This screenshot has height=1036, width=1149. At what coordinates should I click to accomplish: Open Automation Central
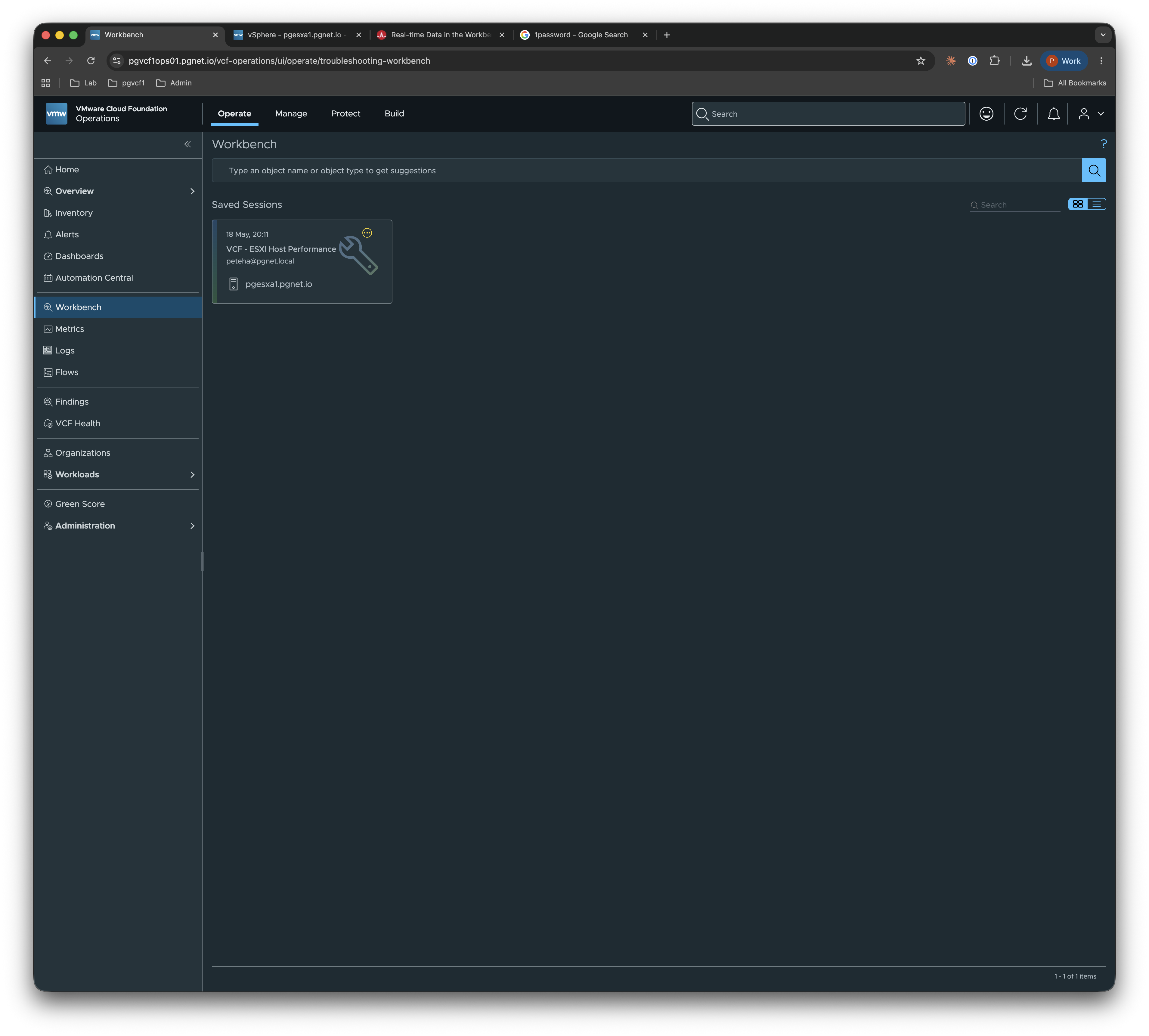click(x=94, y=278)
